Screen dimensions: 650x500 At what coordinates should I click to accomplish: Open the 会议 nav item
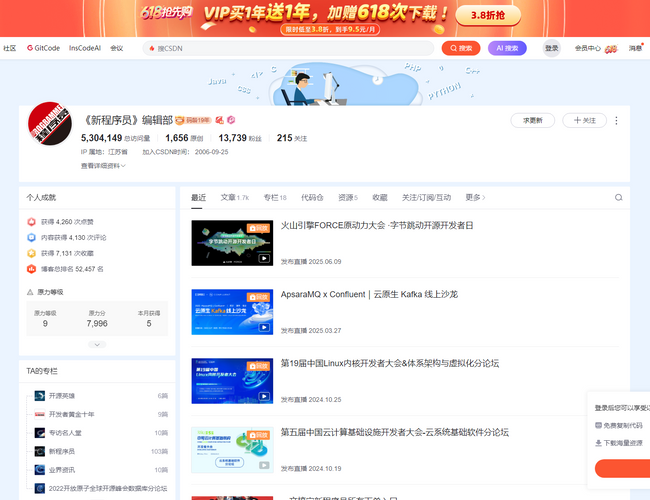[x=116, y=48]
